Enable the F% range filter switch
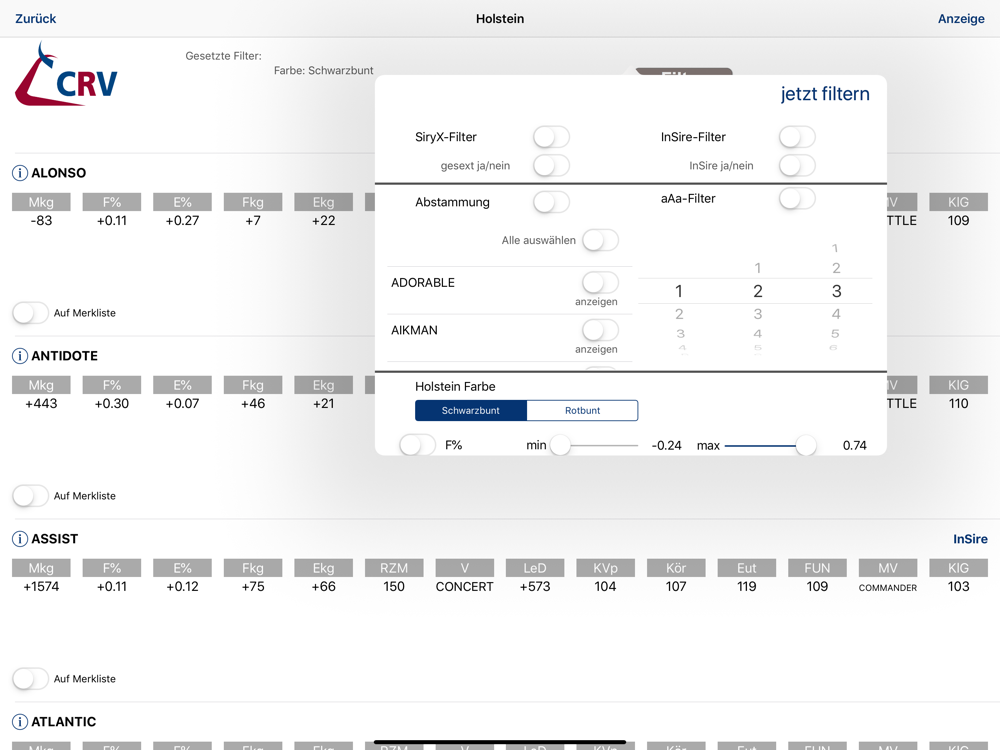This screenshot has width=1000, height=750. 418,445
